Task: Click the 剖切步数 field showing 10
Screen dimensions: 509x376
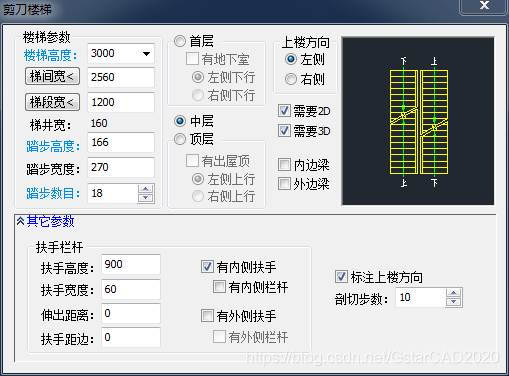Action: click(x=421, y=297)
